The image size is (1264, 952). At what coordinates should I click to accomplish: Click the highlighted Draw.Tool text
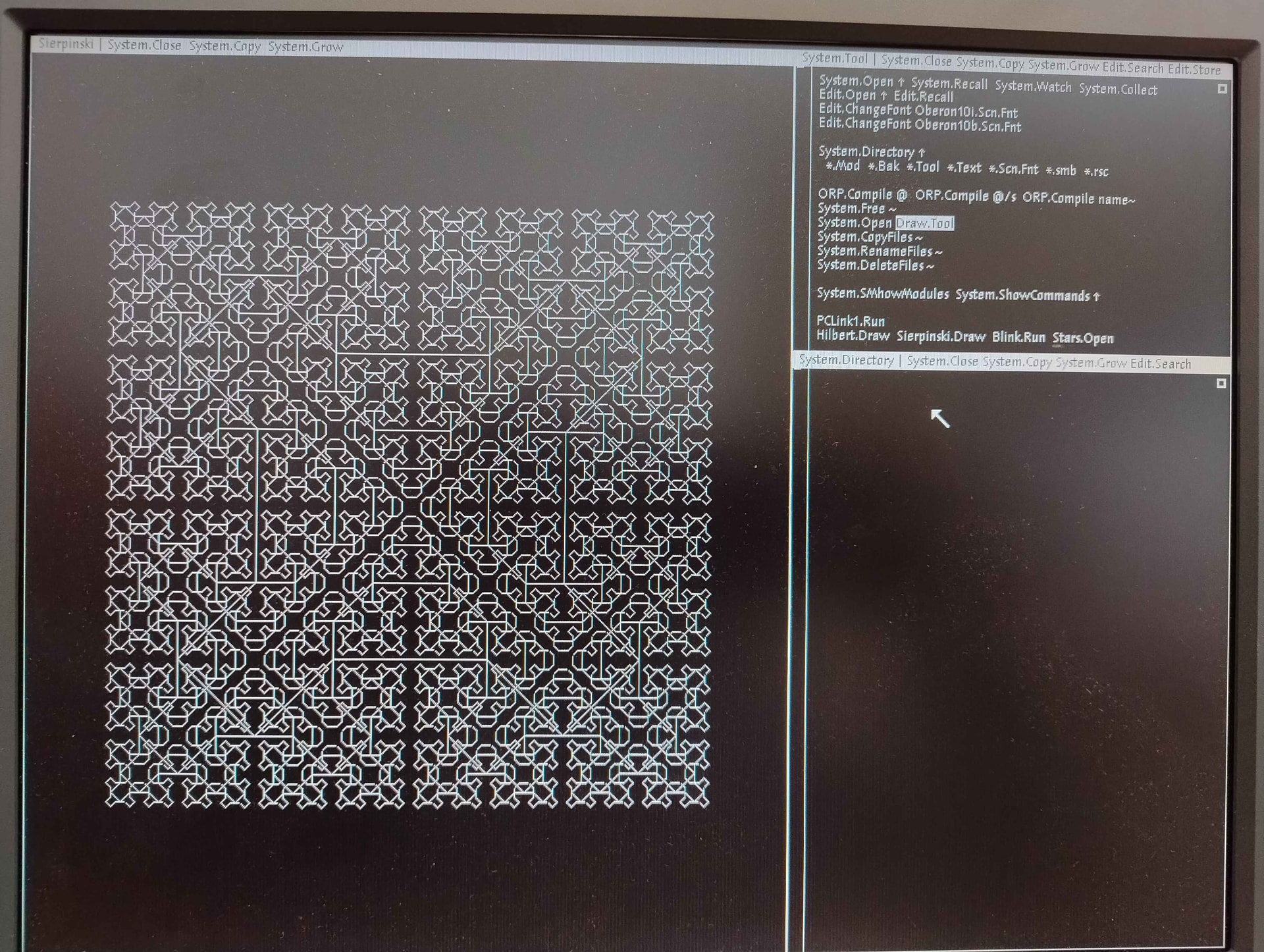(x=924, y=223)
